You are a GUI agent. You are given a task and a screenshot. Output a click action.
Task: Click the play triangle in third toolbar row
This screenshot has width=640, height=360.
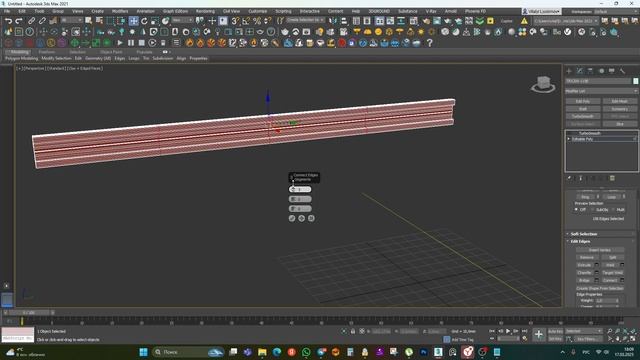(x=120, y=42)
